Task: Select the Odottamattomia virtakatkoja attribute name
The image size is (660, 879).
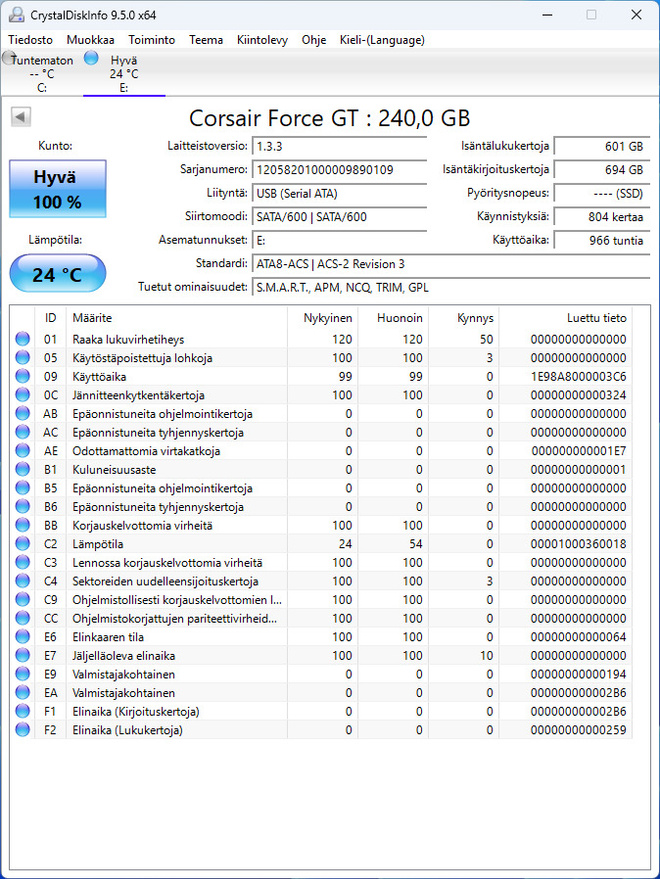Action: point(146,451)
